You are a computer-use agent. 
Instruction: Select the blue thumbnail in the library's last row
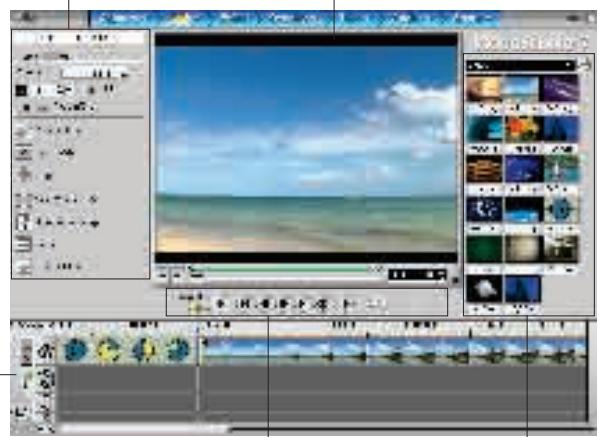[523, 289]
